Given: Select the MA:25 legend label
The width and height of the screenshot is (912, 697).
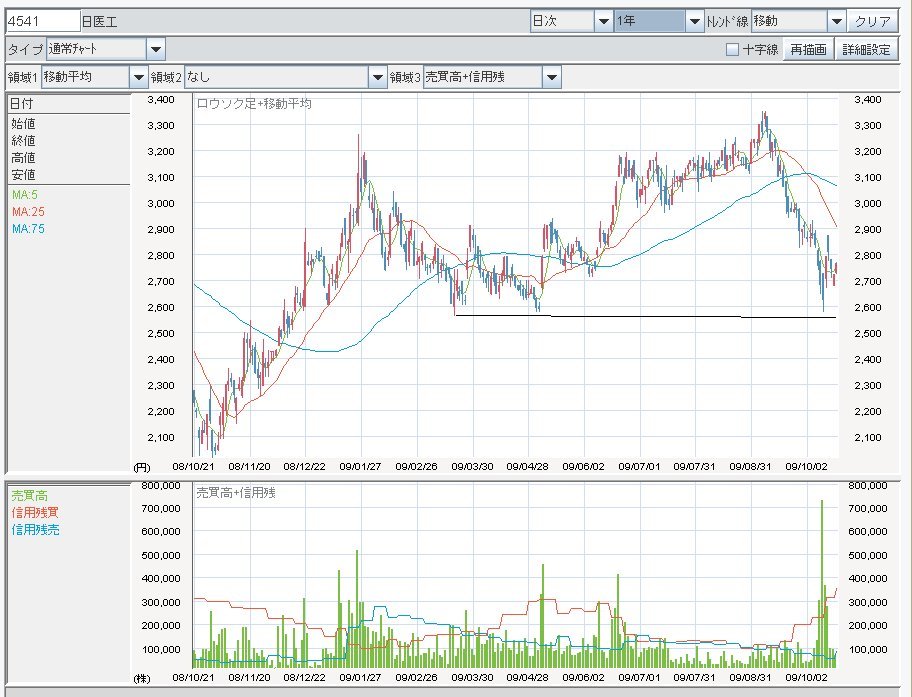Looking at the screenshot, I should click(28, 211).
